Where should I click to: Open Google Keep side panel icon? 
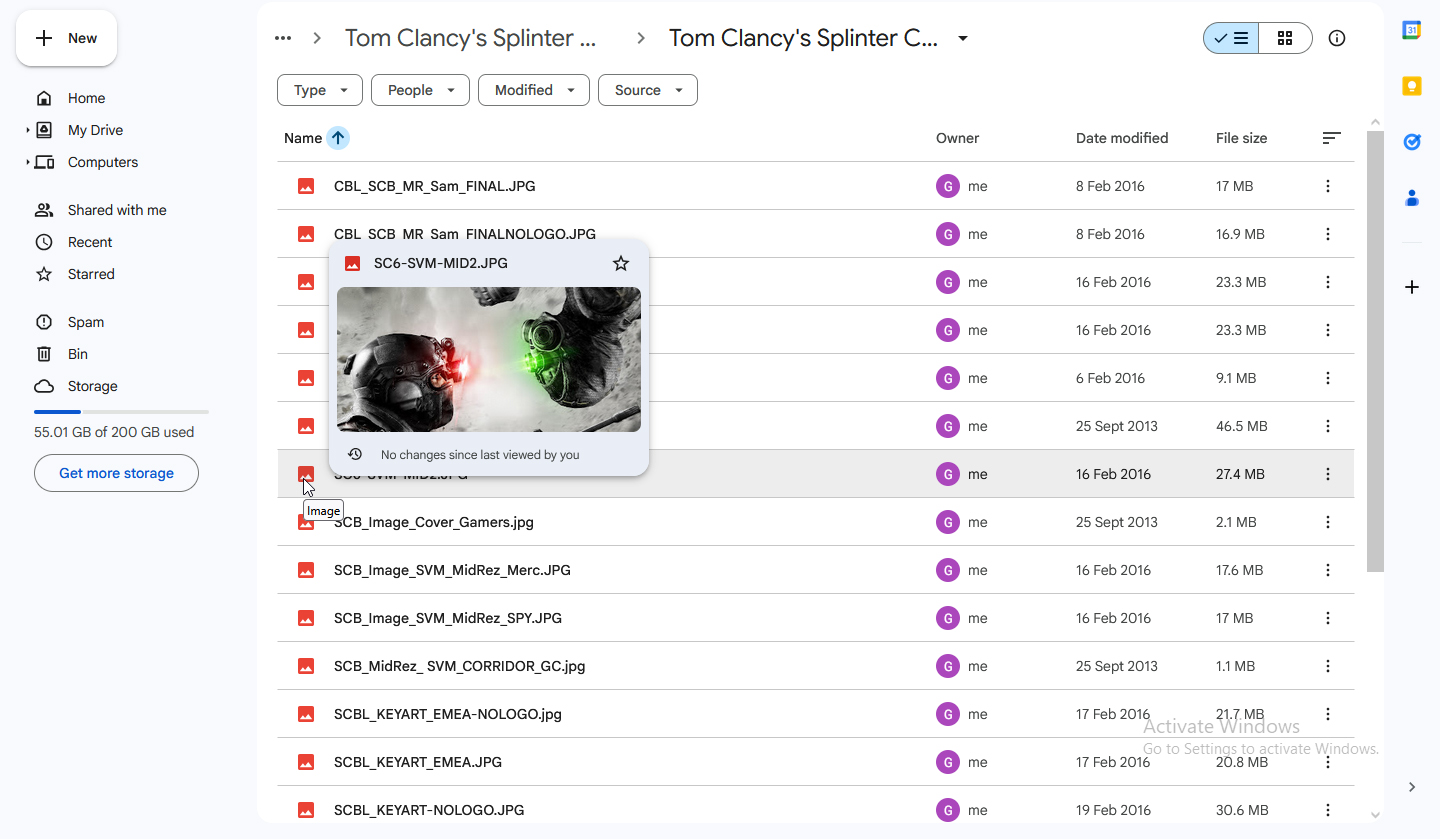(x=1412, y=86)
